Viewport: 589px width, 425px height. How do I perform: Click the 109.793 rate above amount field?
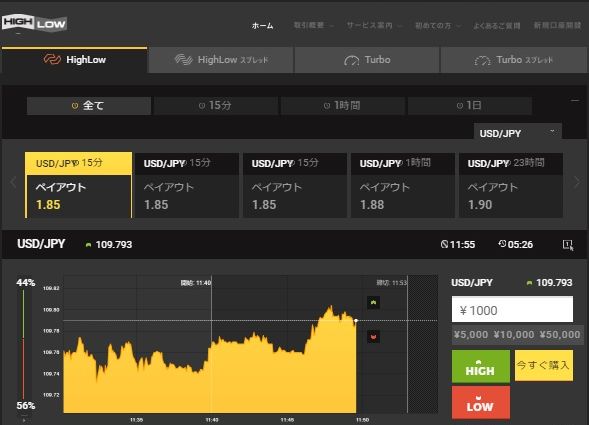[x=554, y=283]
